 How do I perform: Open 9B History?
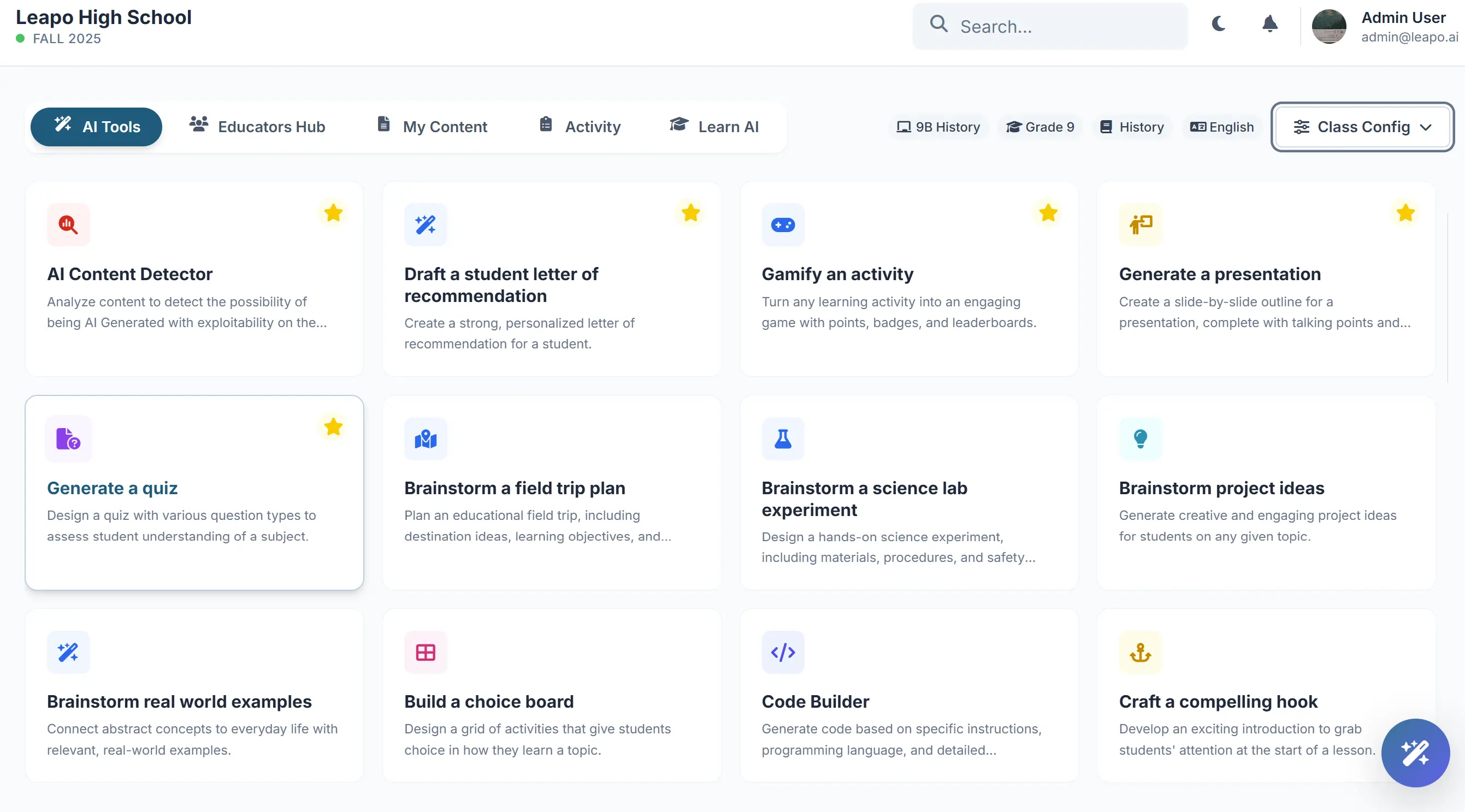(x=937, y=126)
